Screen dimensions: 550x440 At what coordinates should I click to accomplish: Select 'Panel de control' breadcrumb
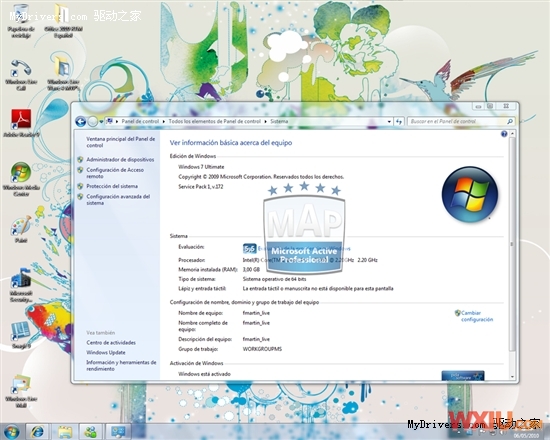pyautogui.click(x=140, y=121)
